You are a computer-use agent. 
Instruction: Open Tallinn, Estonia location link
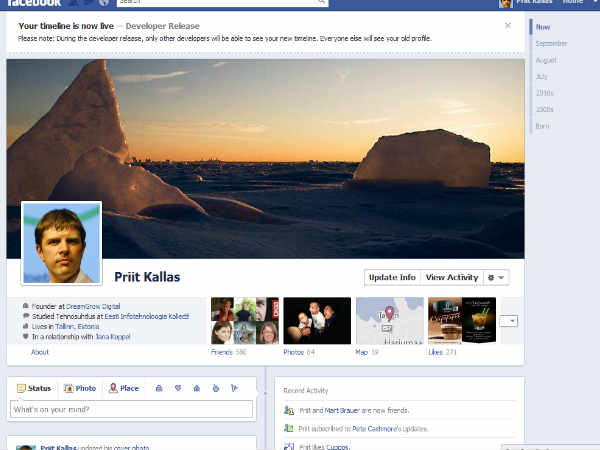click(77, 326)
